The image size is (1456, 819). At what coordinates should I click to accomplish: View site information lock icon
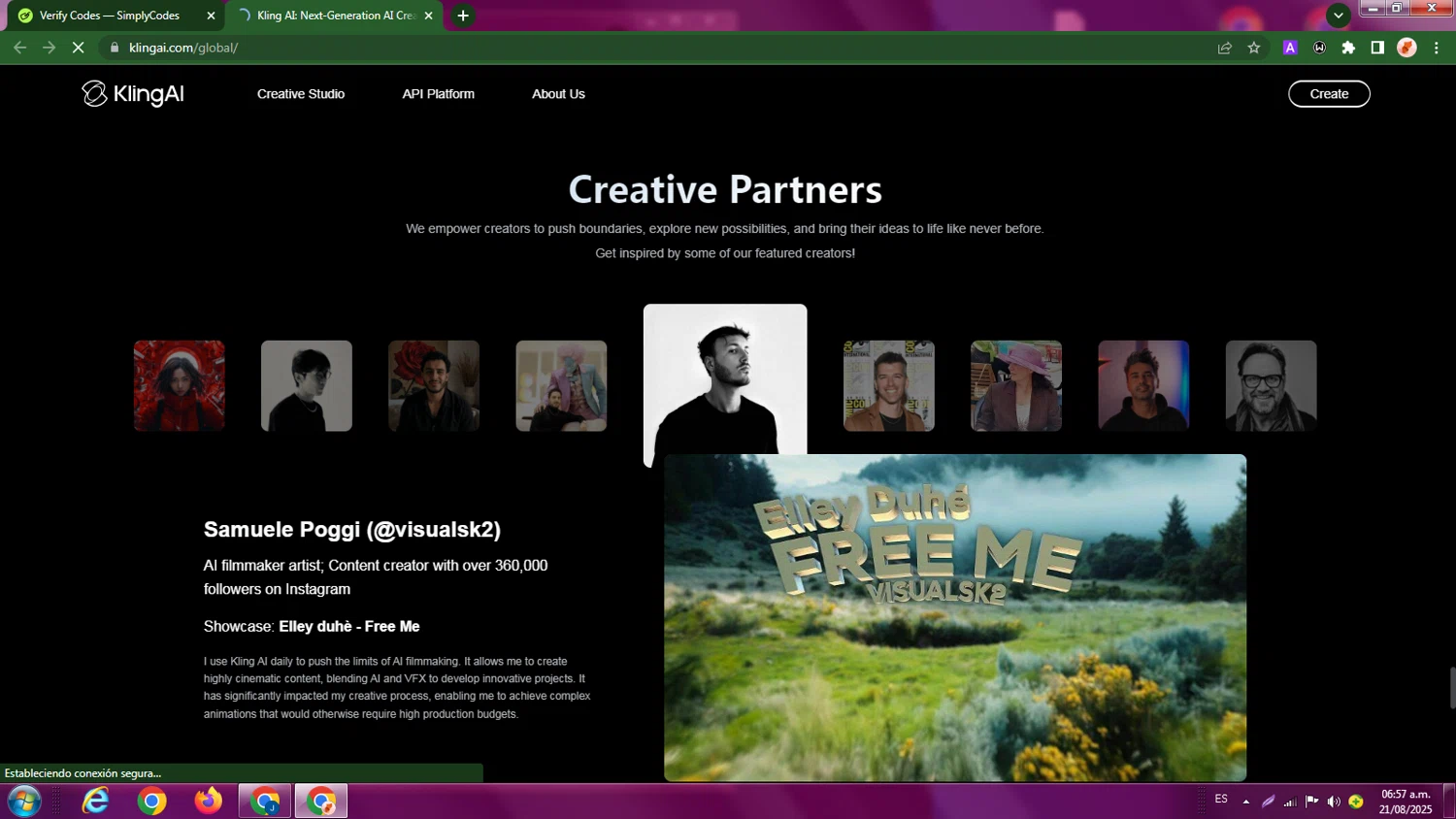[x=115, y=48]
